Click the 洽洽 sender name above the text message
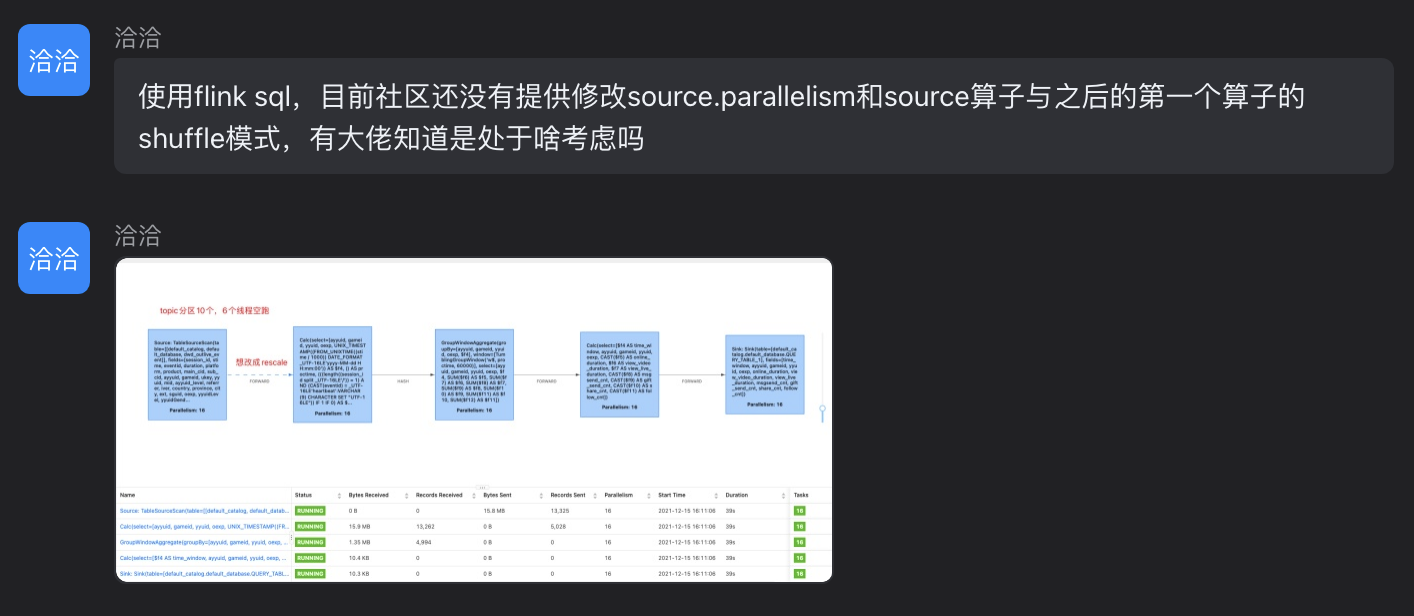 [x=138, y=38]
